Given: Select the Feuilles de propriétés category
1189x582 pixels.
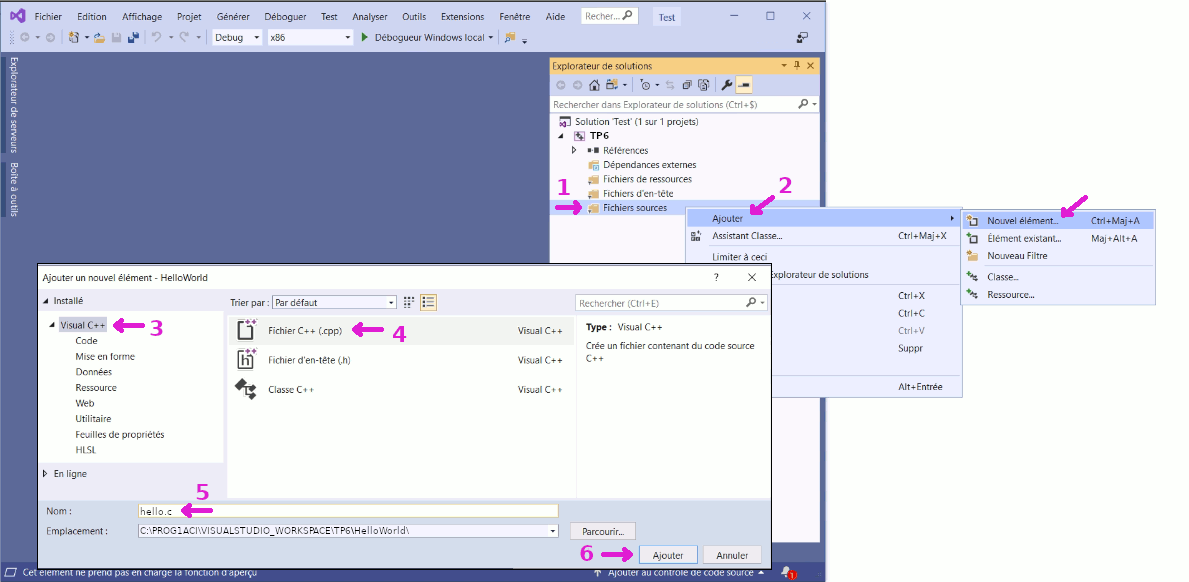Looking at the screenshot, I should [x=120, y=434].
